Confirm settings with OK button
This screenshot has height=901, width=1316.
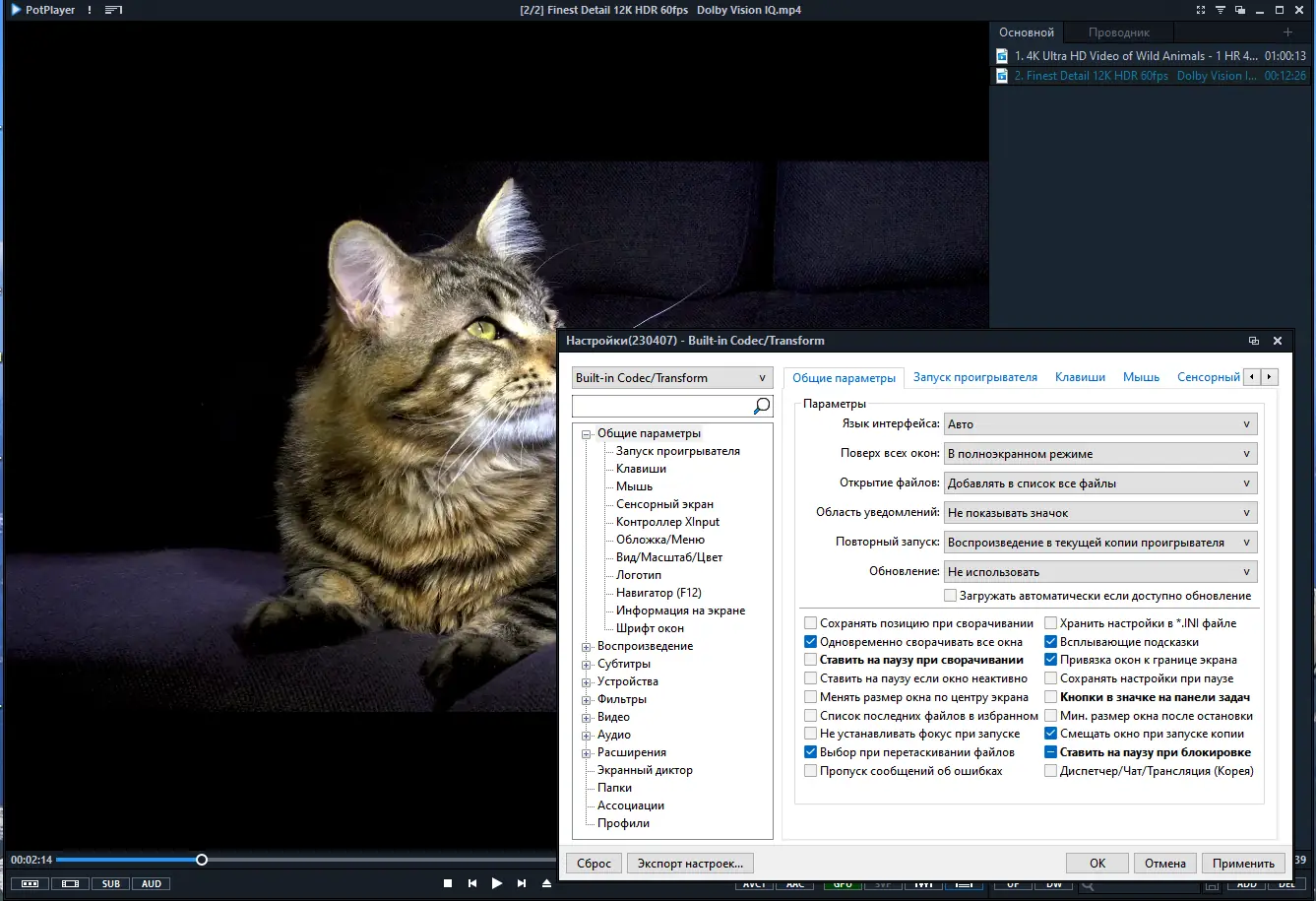[1097, 864]
